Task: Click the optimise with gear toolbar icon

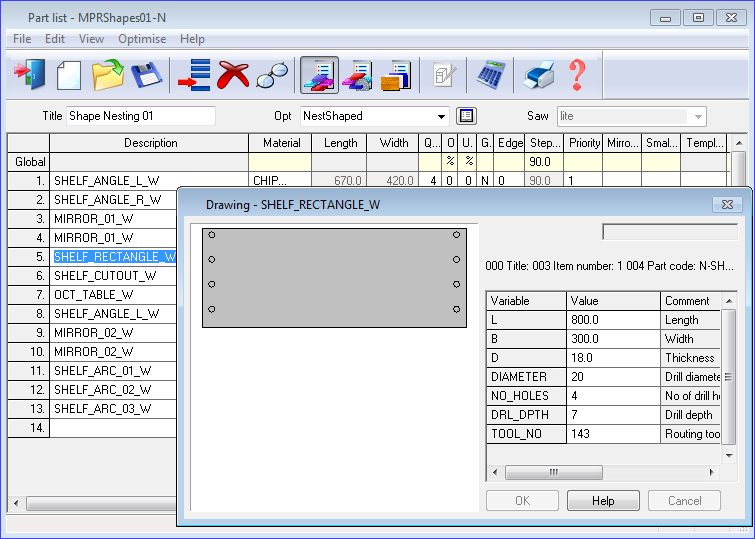Action: click(x=357, y=75)
